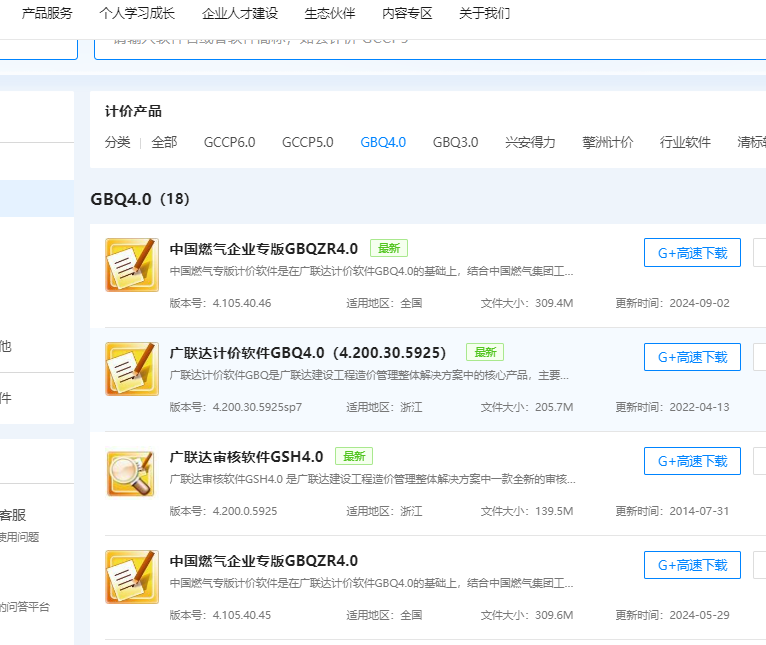This screenshot has width=766, height=645.
Task: Click G+高速下载 for 广联达审核软件GSH4.0
Action: click(692, 461)
